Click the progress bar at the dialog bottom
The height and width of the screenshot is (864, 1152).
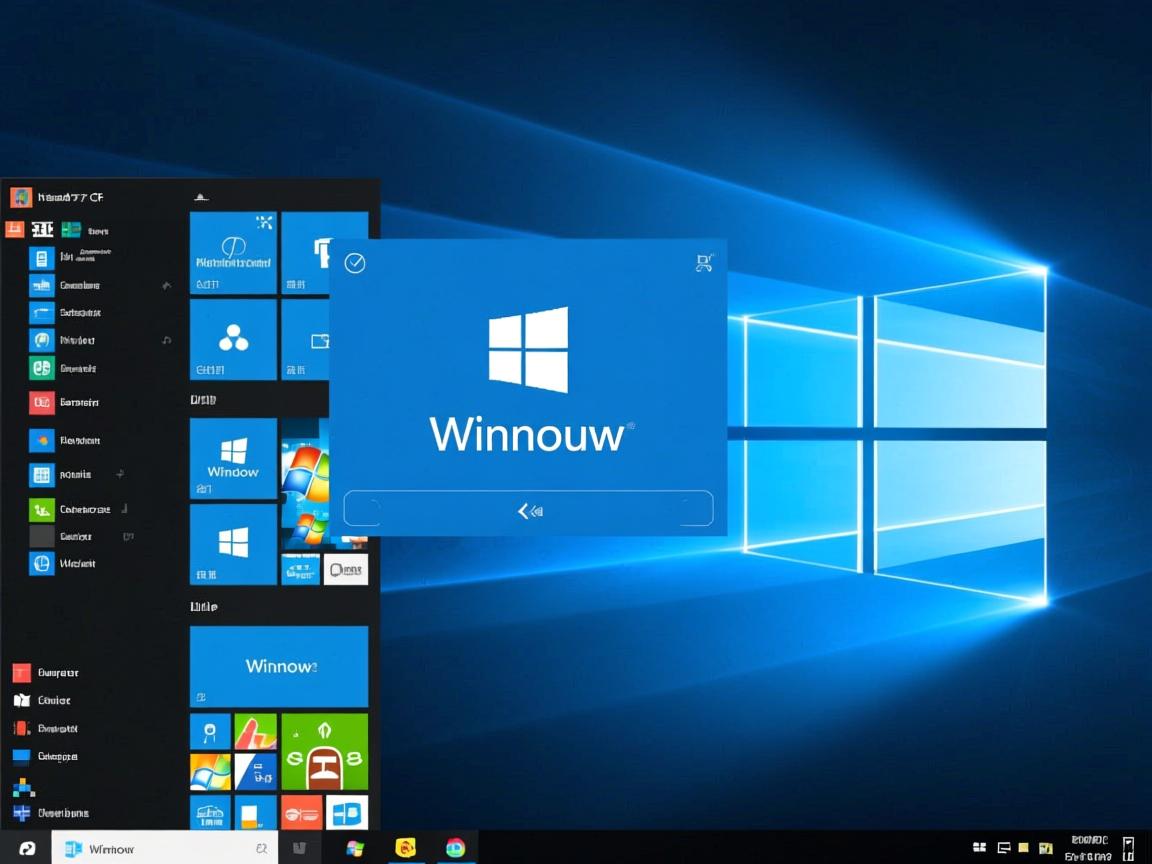[x=528, y=508]
